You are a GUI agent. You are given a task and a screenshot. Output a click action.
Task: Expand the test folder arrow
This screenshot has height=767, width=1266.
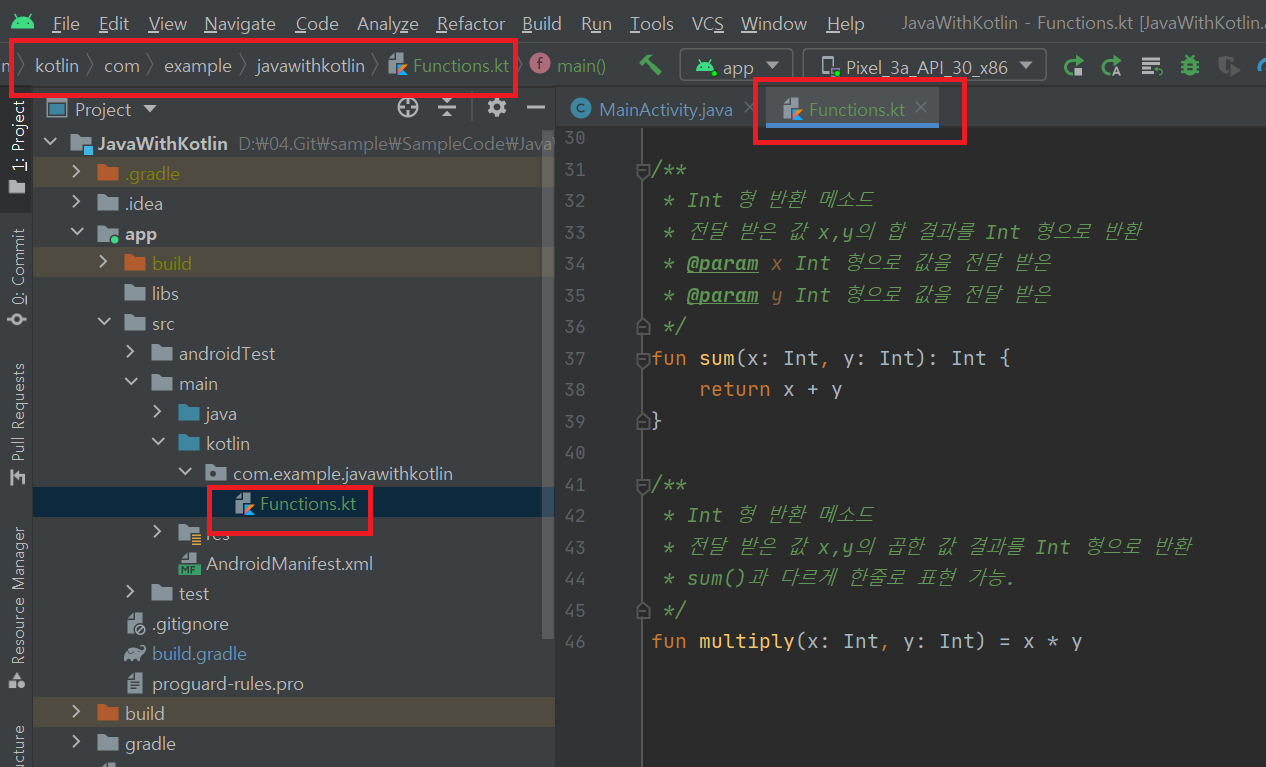pos(131,593)
